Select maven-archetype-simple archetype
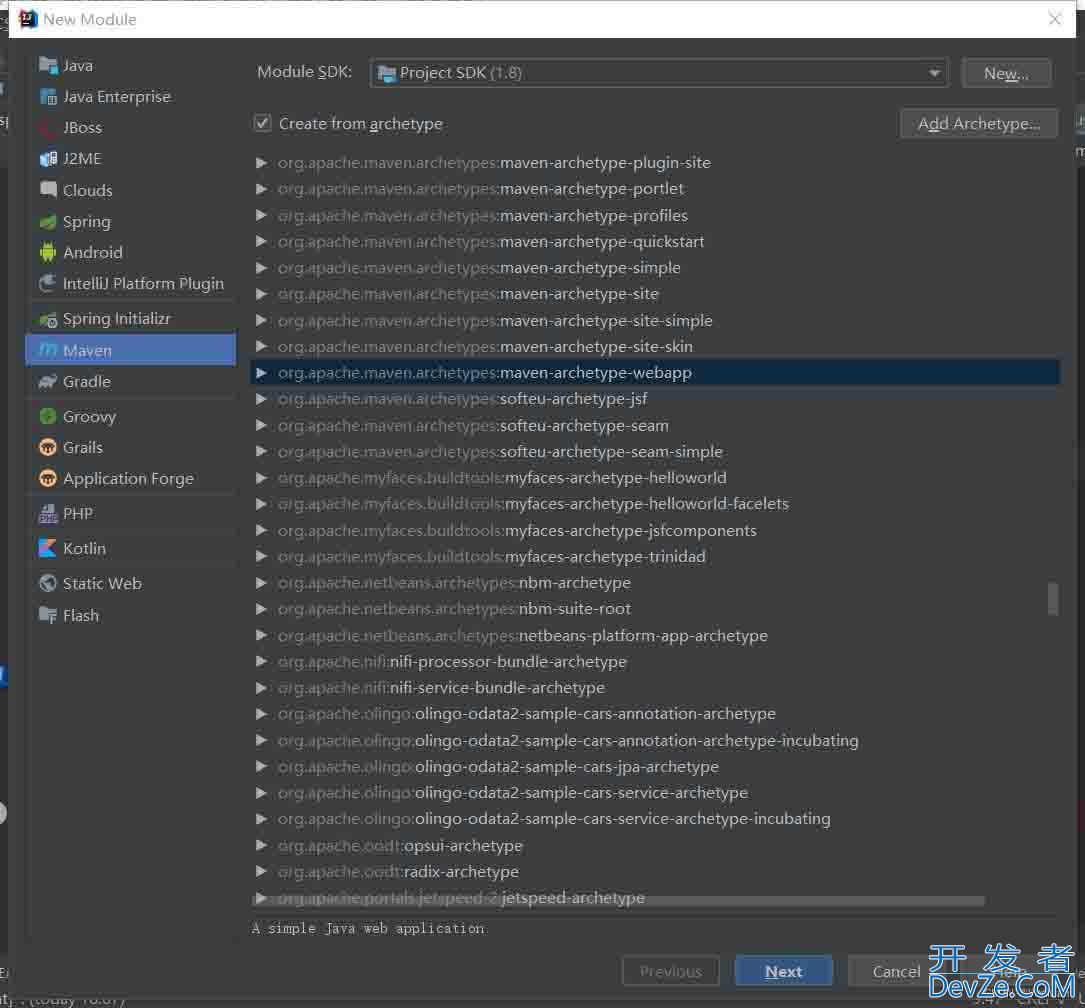 point(655,268)
